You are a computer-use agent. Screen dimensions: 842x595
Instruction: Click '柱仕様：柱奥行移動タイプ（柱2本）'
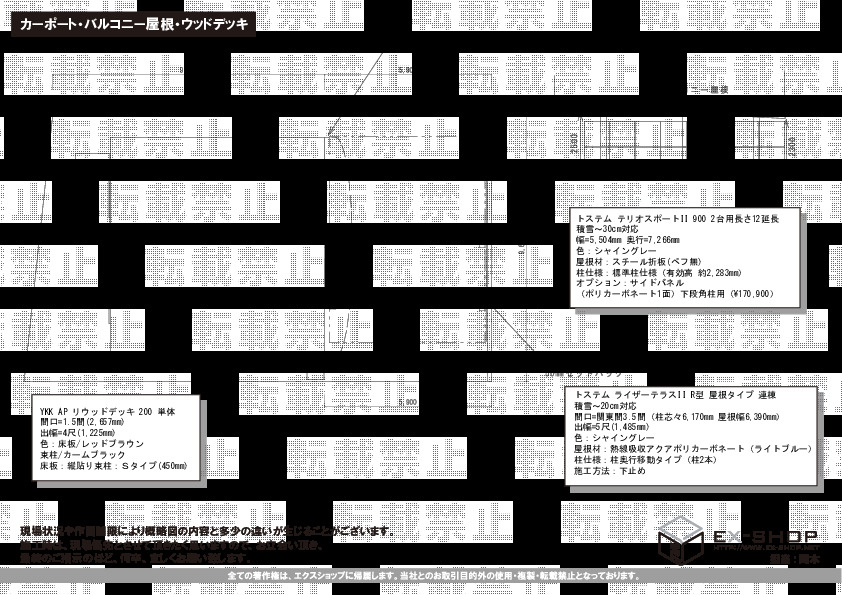pyautogui.click(x=645, y=460)
